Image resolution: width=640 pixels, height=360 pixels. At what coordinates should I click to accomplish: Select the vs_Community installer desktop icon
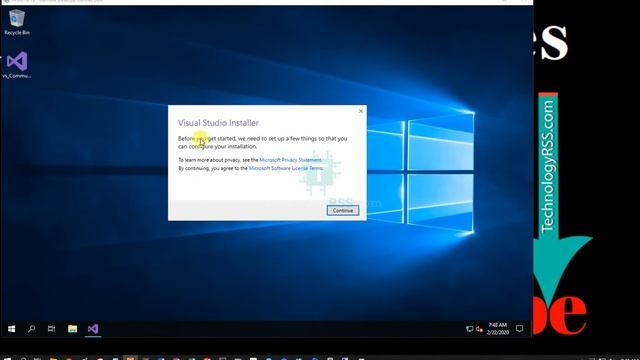pos(17,65)
